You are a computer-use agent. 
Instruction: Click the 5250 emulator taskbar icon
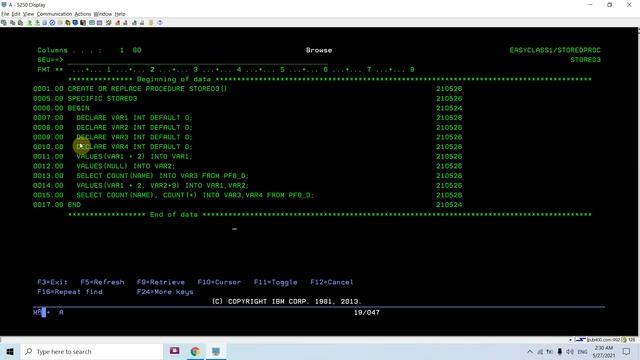point(216,351)
